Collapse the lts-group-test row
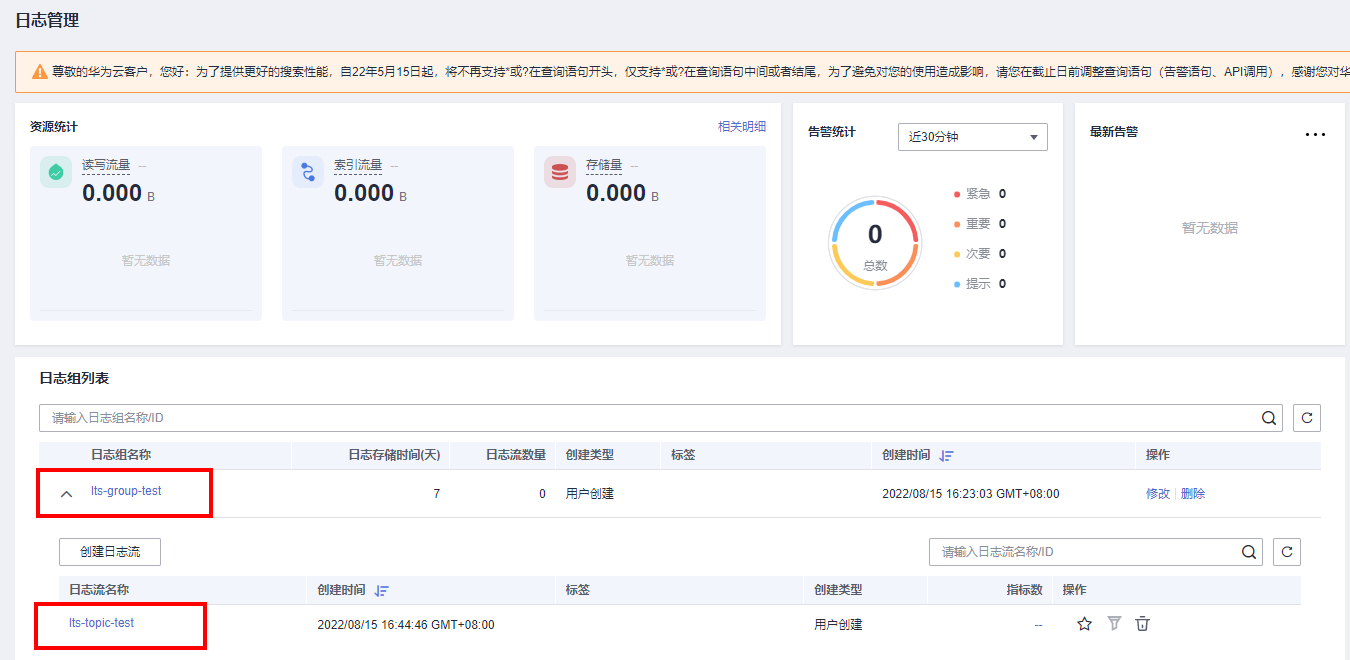 coord(67,494)
